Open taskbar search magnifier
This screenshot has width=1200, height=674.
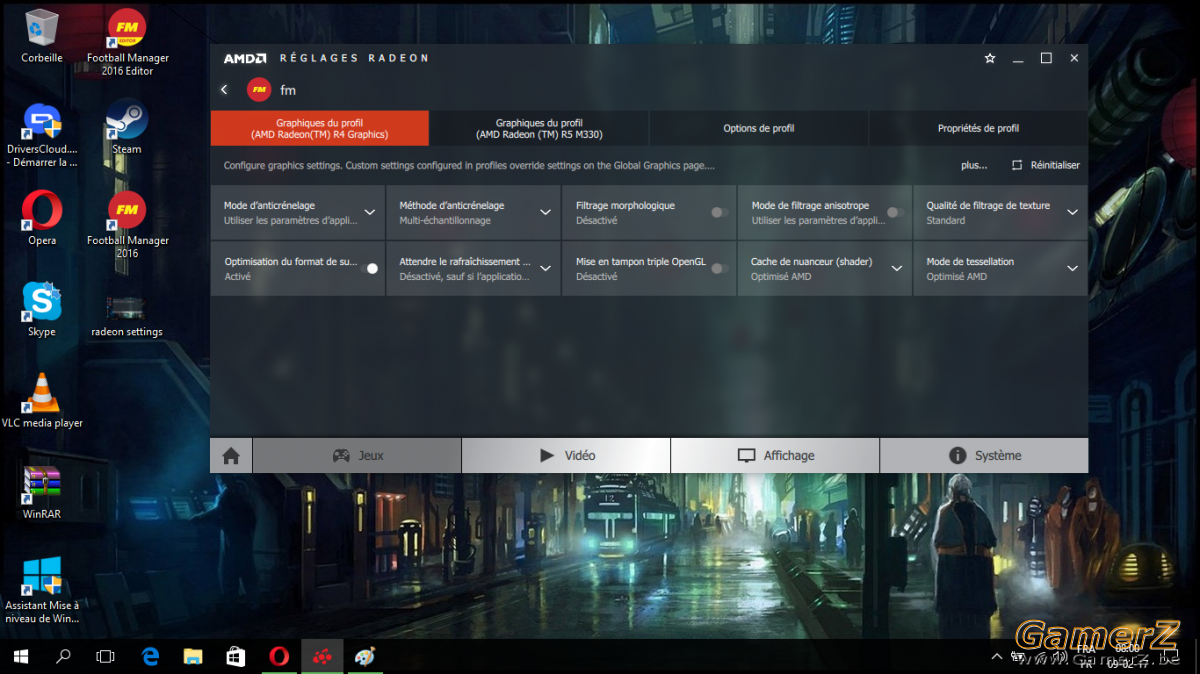(x=63, y=656)
